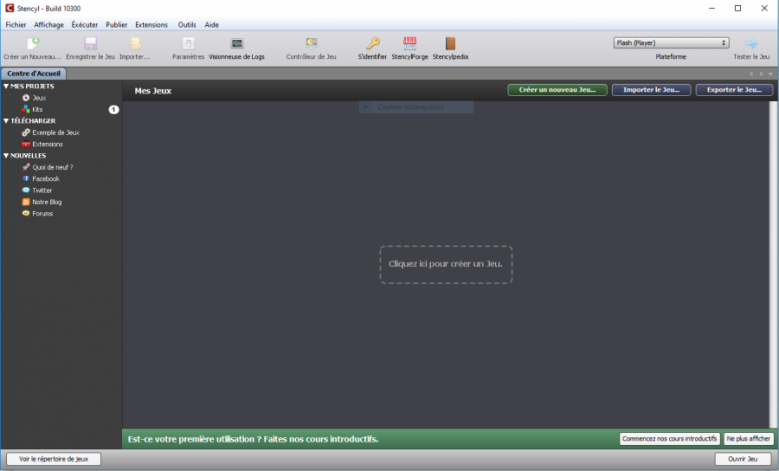Viewport: 779px width, 471px height.
Task: Click Importer le Jeu button
Action: click(x=651, y=90)
